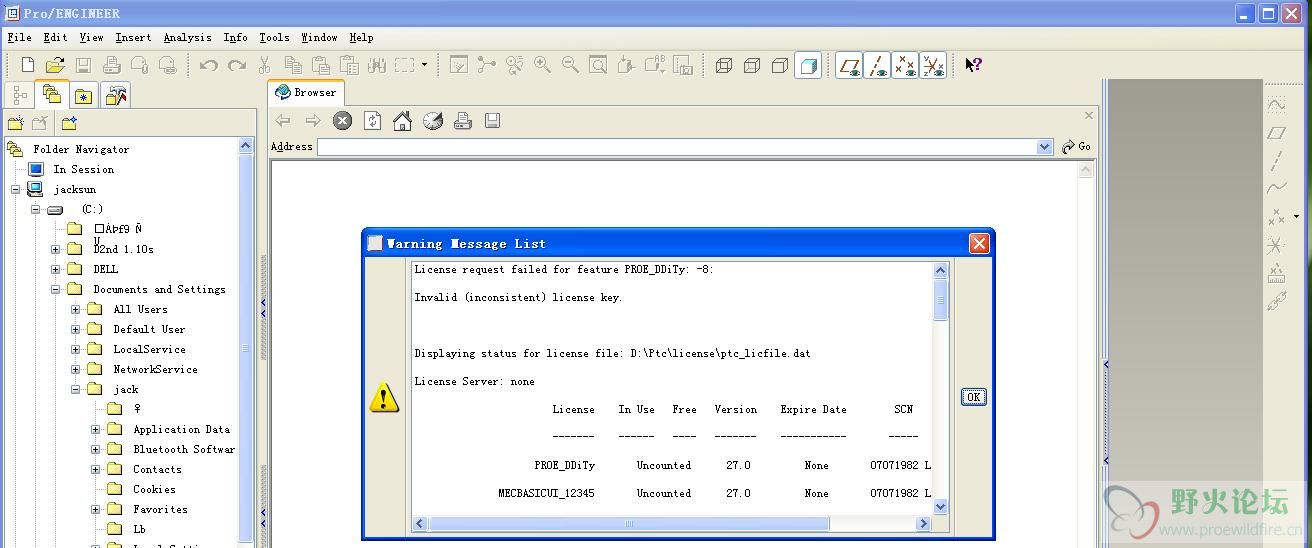
Task: Switch to Favorites navigator tab
Action: [x=84, y=96]
